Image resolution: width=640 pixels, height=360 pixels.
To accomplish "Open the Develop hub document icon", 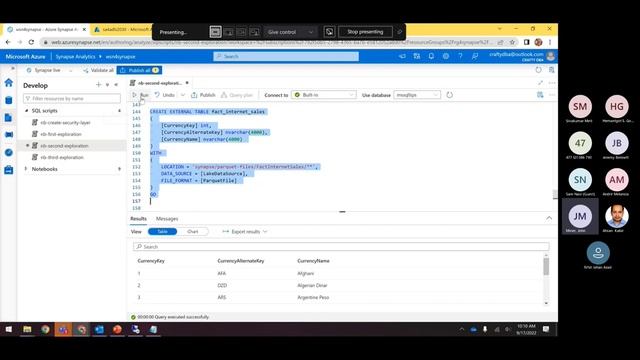I will click(9, 118).
